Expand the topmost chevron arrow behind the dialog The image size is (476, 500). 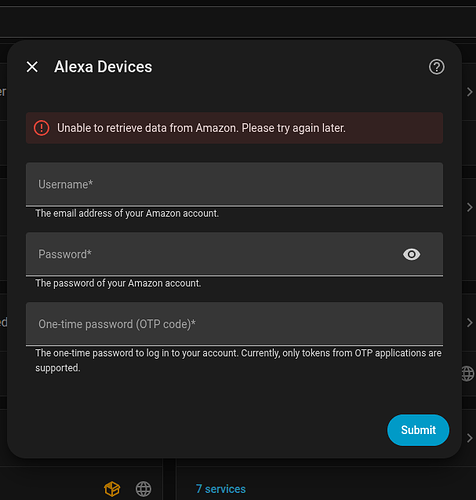(470, 92)
